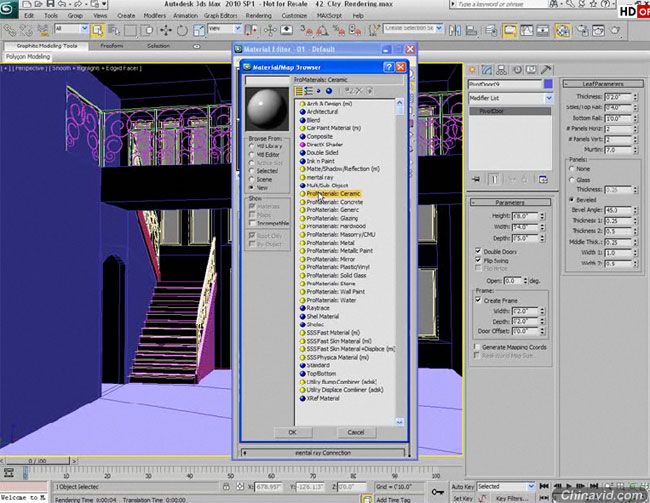Click the material browser list scrollbar
Image resolution: width=650 pixels, height=503 pixels.
399,261
